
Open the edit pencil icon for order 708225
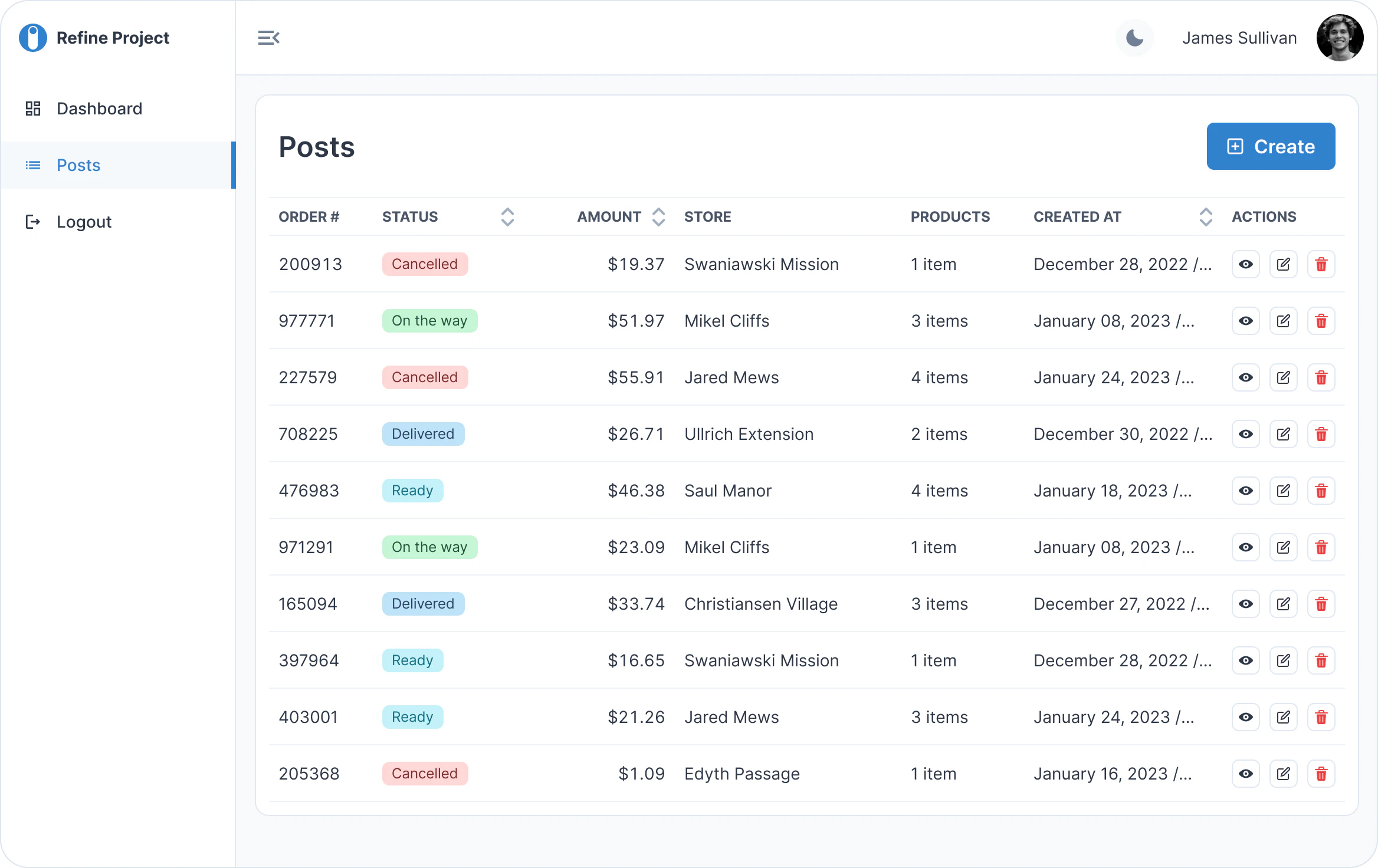pyautogui.click(x=1284, y=434)
